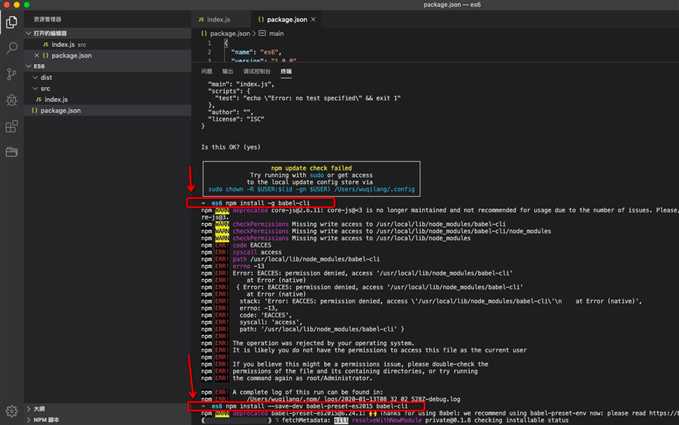The height and width of the screenshot is (425, 679).
Task: Collapse the open editors section (打开的编辑器)
Action: point(29,33)
